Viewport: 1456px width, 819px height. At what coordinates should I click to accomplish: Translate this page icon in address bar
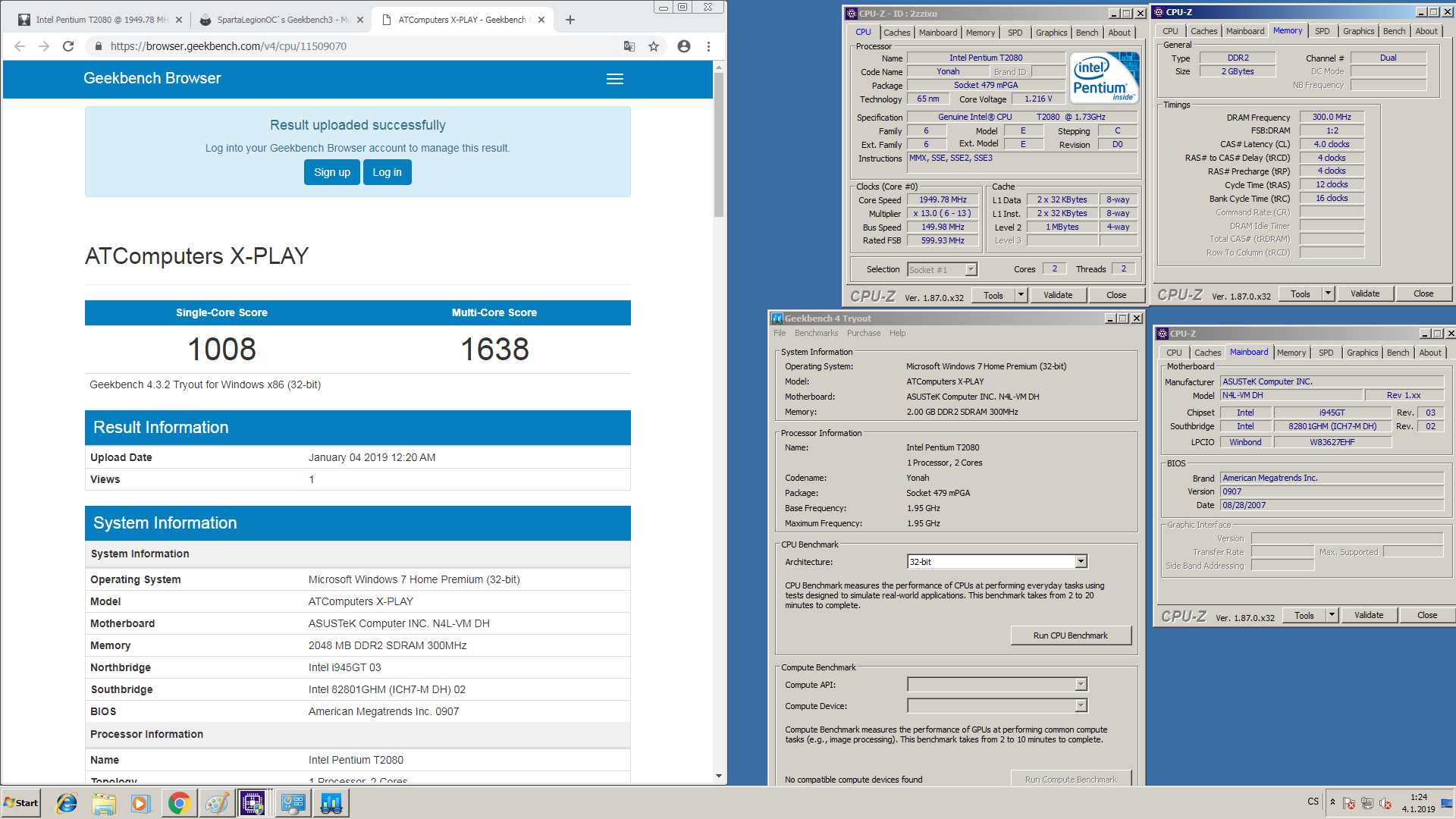pyautogui.click(x=629, y=46)
